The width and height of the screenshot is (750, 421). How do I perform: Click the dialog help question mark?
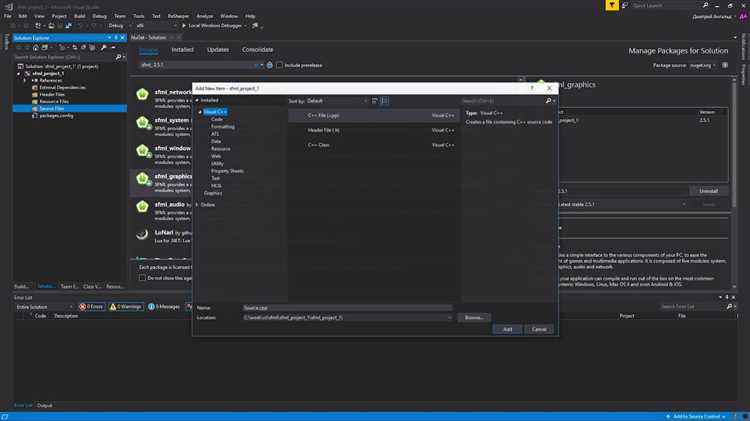pyautogui.click(x=532, y=89)
